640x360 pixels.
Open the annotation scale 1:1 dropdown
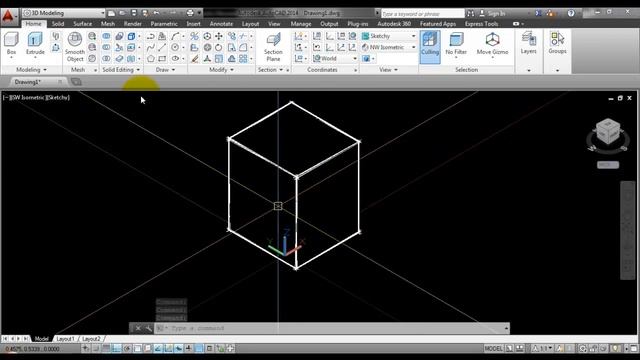click(543, 348)
